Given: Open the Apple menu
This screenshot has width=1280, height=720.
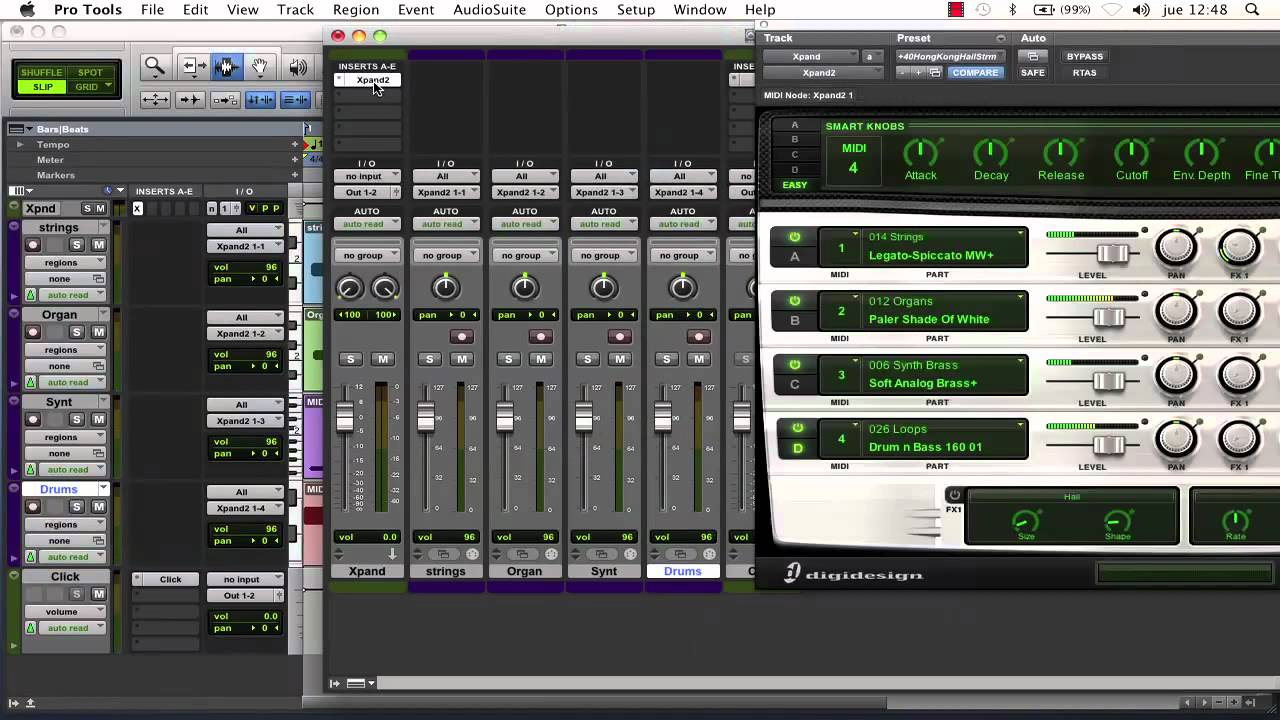Looking at the screenshot, I should coord(26,10).
